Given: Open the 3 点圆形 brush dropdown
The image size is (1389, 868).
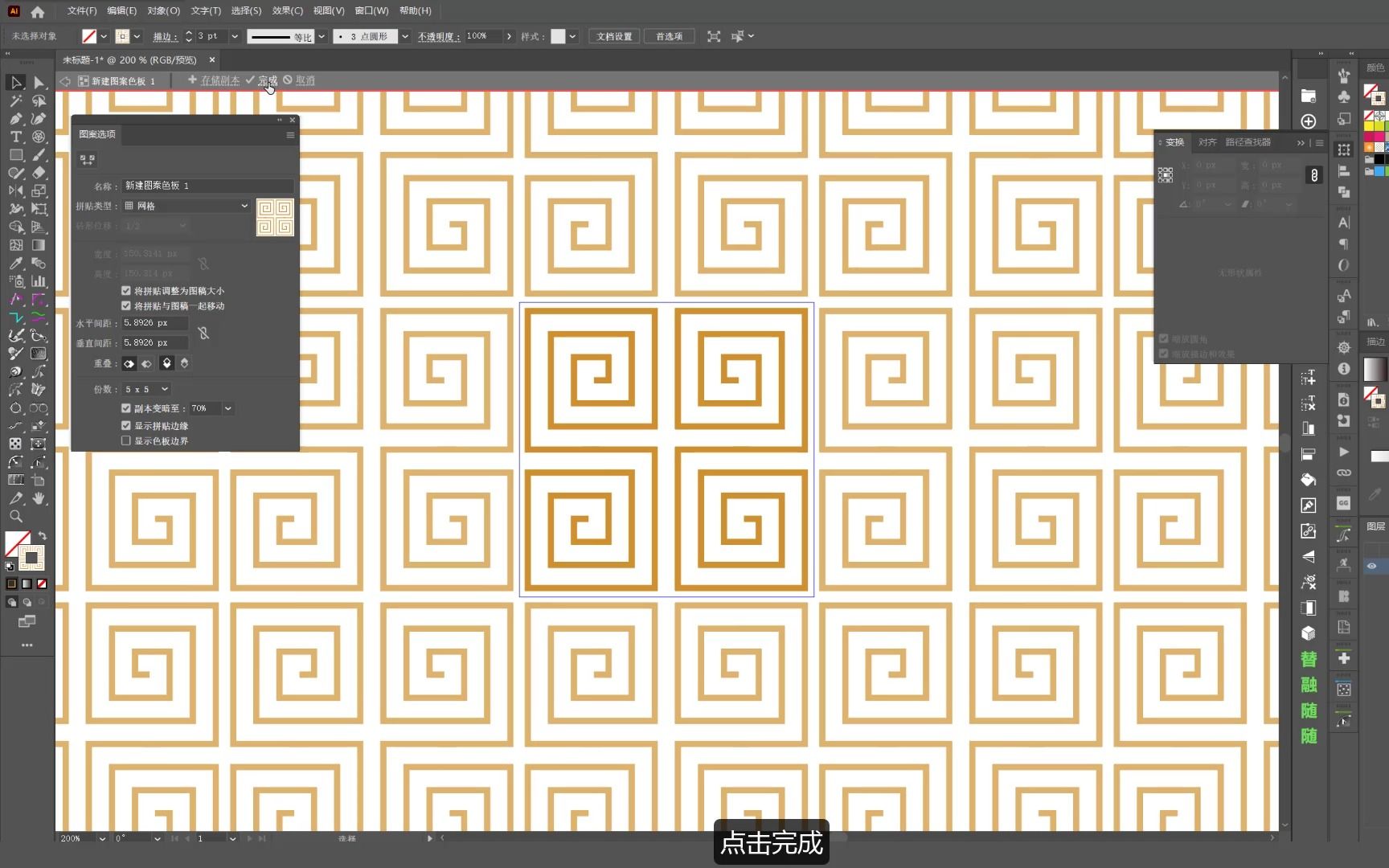Looking at the screenshot, I should (405, 36).
